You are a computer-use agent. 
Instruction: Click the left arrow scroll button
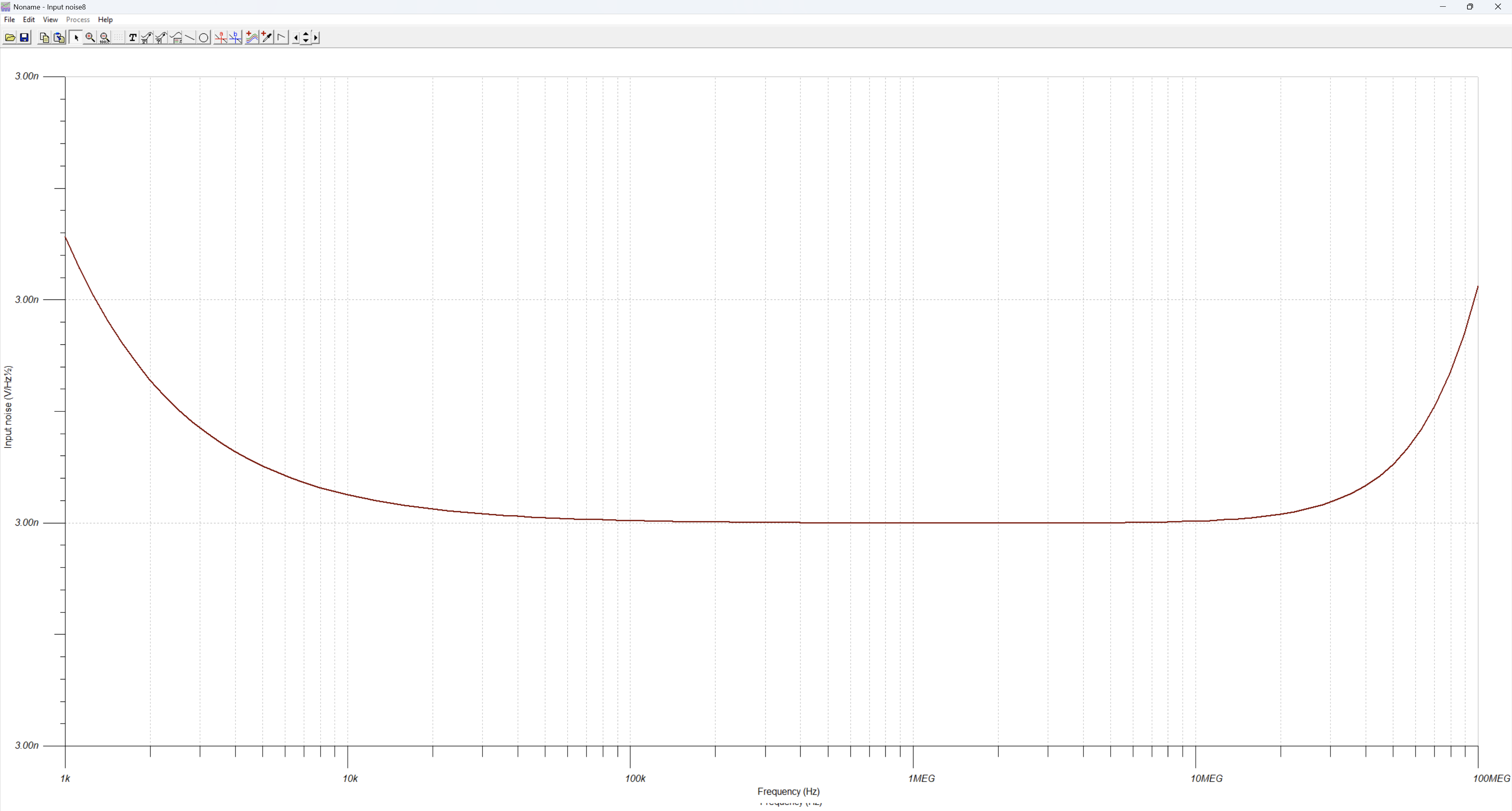tap(296, 37)
